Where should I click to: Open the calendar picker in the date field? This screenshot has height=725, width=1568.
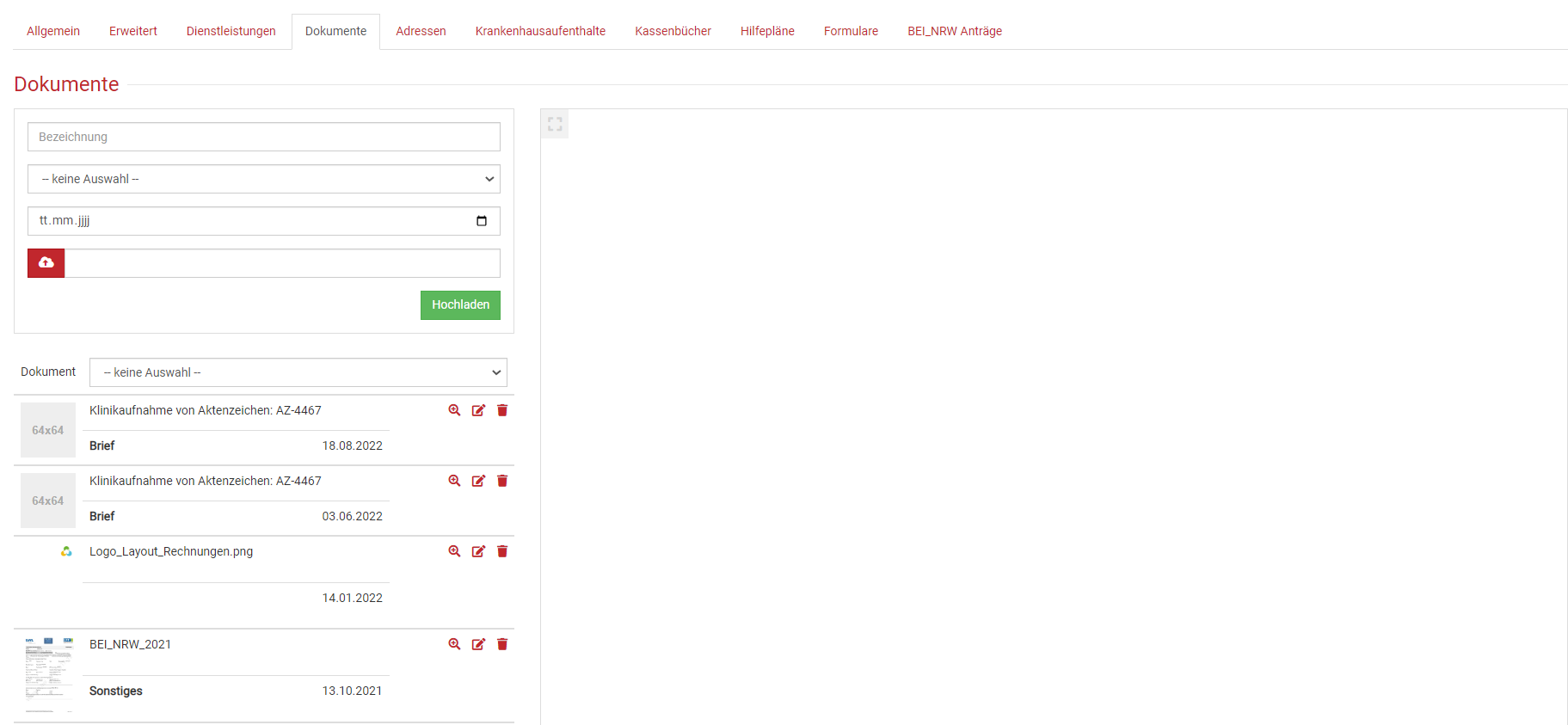coord(482,221)
